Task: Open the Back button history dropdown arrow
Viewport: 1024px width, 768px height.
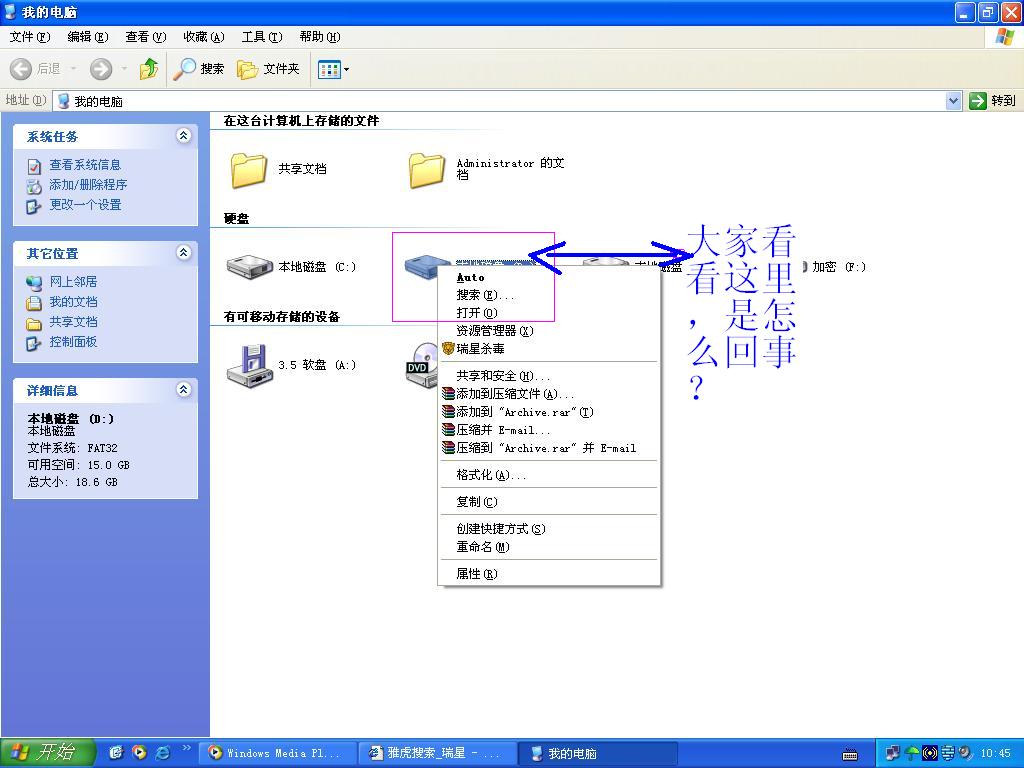Action: click(x=73, y=69)
